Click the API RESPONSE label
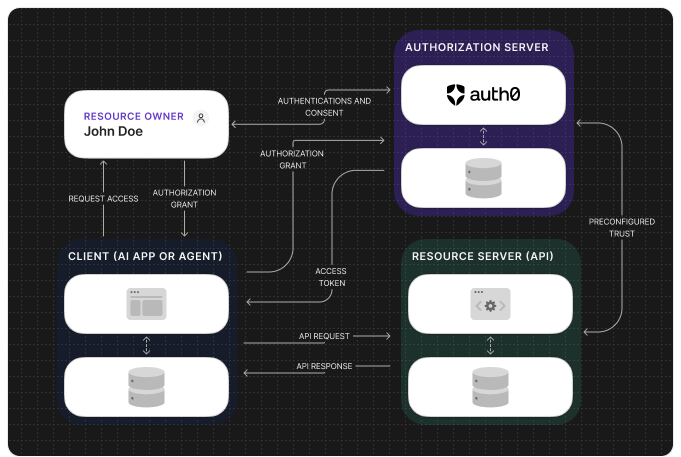 tap(324, 366)
